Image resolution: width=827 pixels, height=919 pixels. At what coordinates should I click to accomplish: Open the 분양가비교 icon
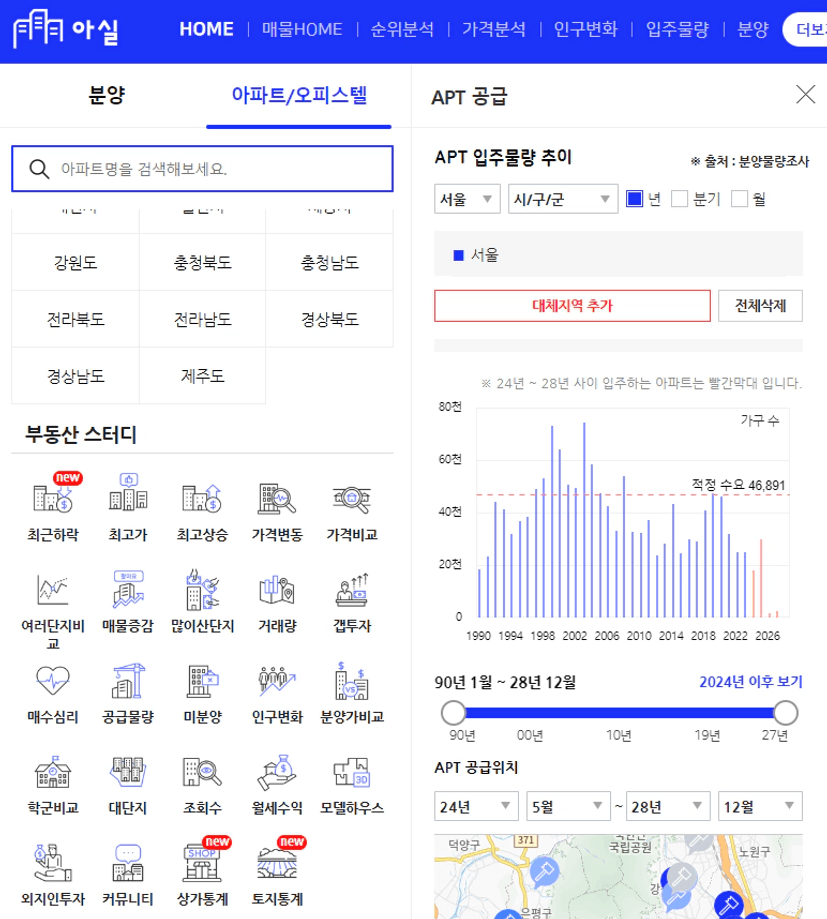coord(352,681)
